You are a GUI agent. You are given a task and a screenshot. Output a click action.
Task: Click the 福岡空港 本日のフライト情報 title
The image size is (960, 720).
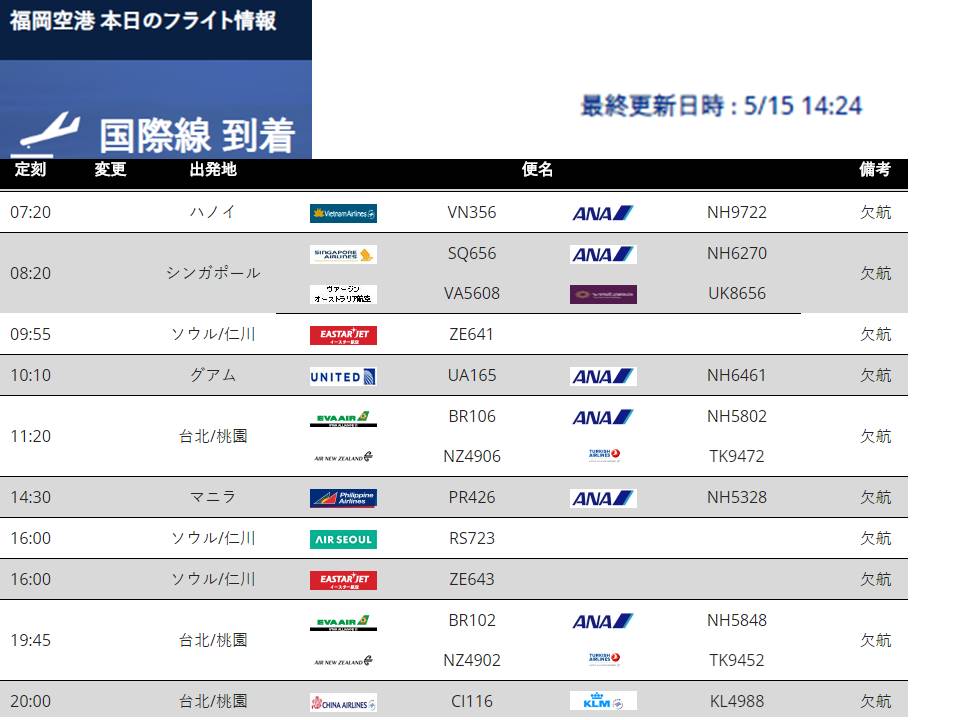[143, 20]
